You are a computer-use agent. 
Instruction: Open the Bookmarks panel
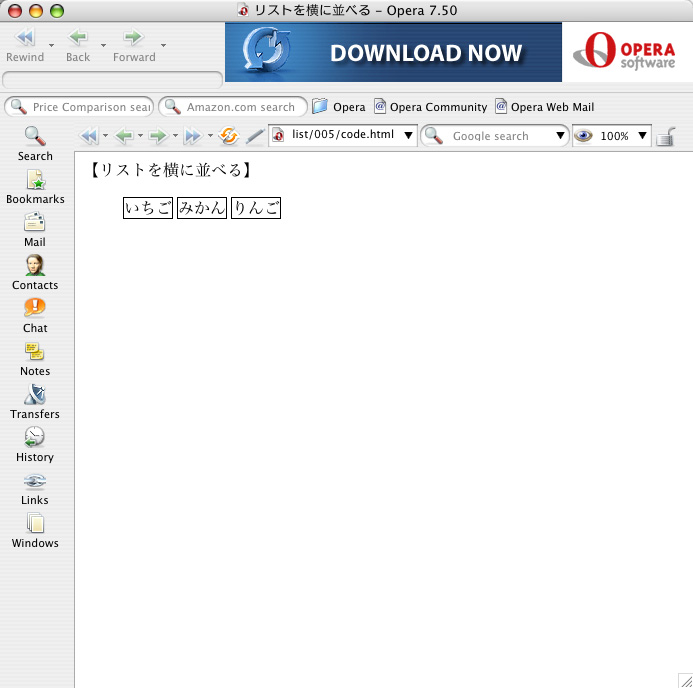pos(35,187)
